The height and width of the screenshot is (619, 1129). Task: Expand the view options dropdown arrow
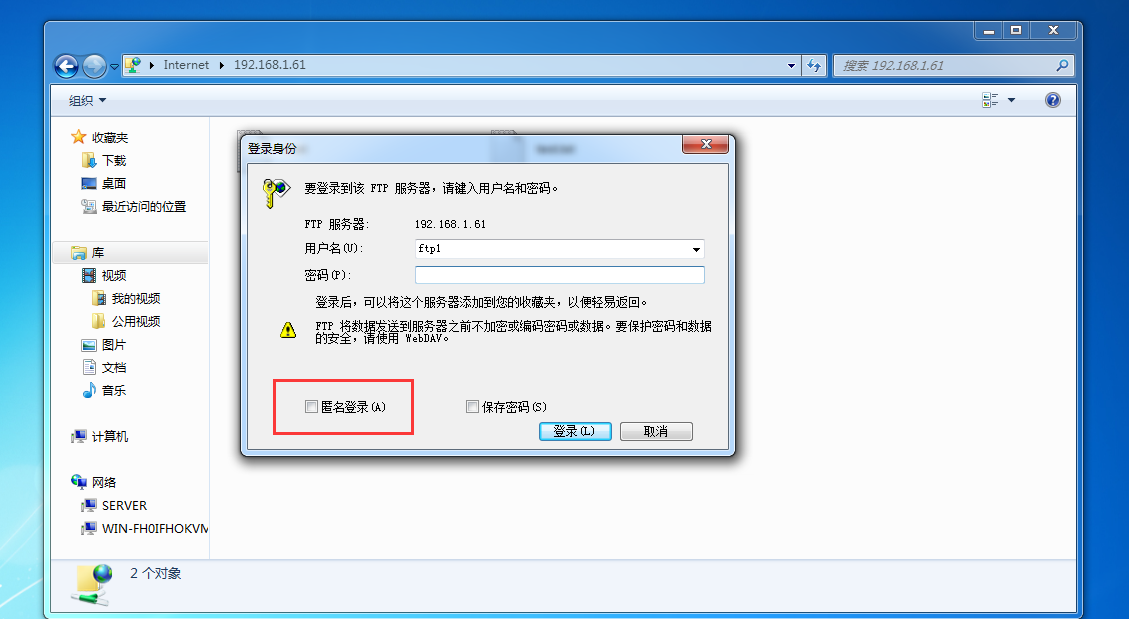tap(1012, 100)
